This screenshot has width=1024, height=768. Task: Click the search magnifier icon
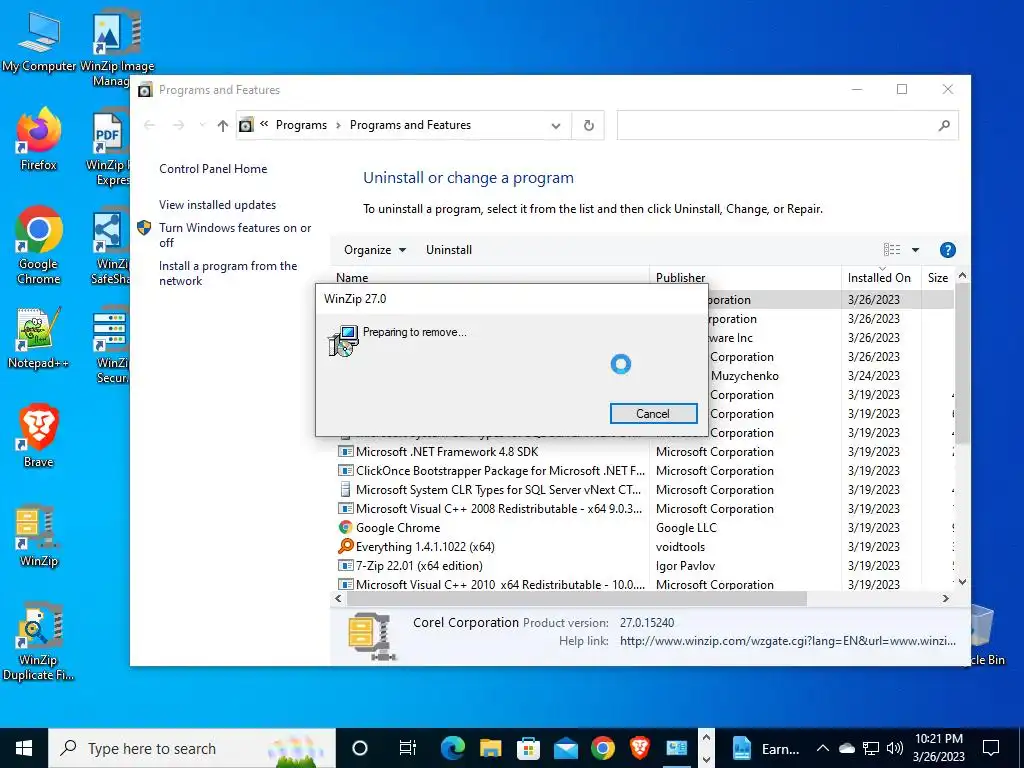[944, 125]
